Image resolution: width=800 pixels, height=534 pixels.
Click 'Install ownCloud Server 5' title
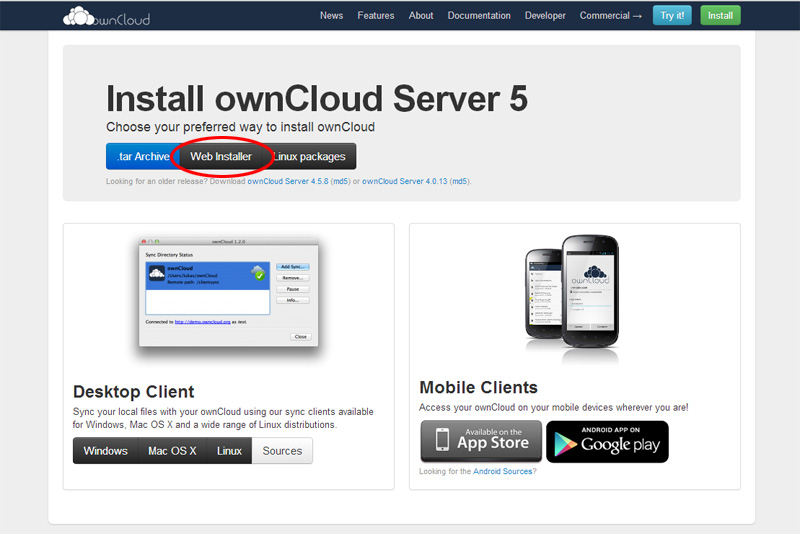[x=317, y=98]
